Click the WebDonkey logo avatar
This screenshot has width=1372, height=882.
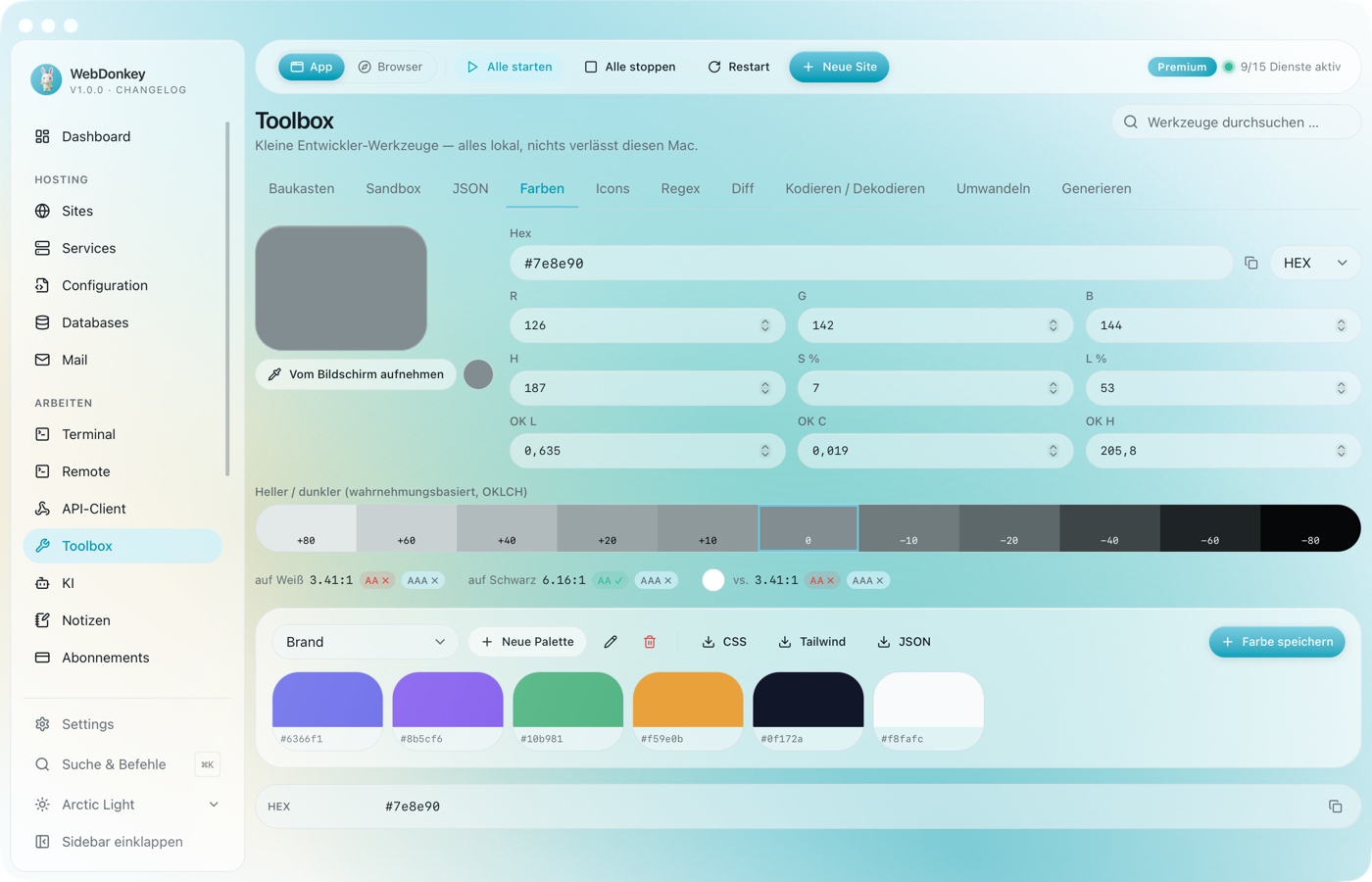click(46, 79)
